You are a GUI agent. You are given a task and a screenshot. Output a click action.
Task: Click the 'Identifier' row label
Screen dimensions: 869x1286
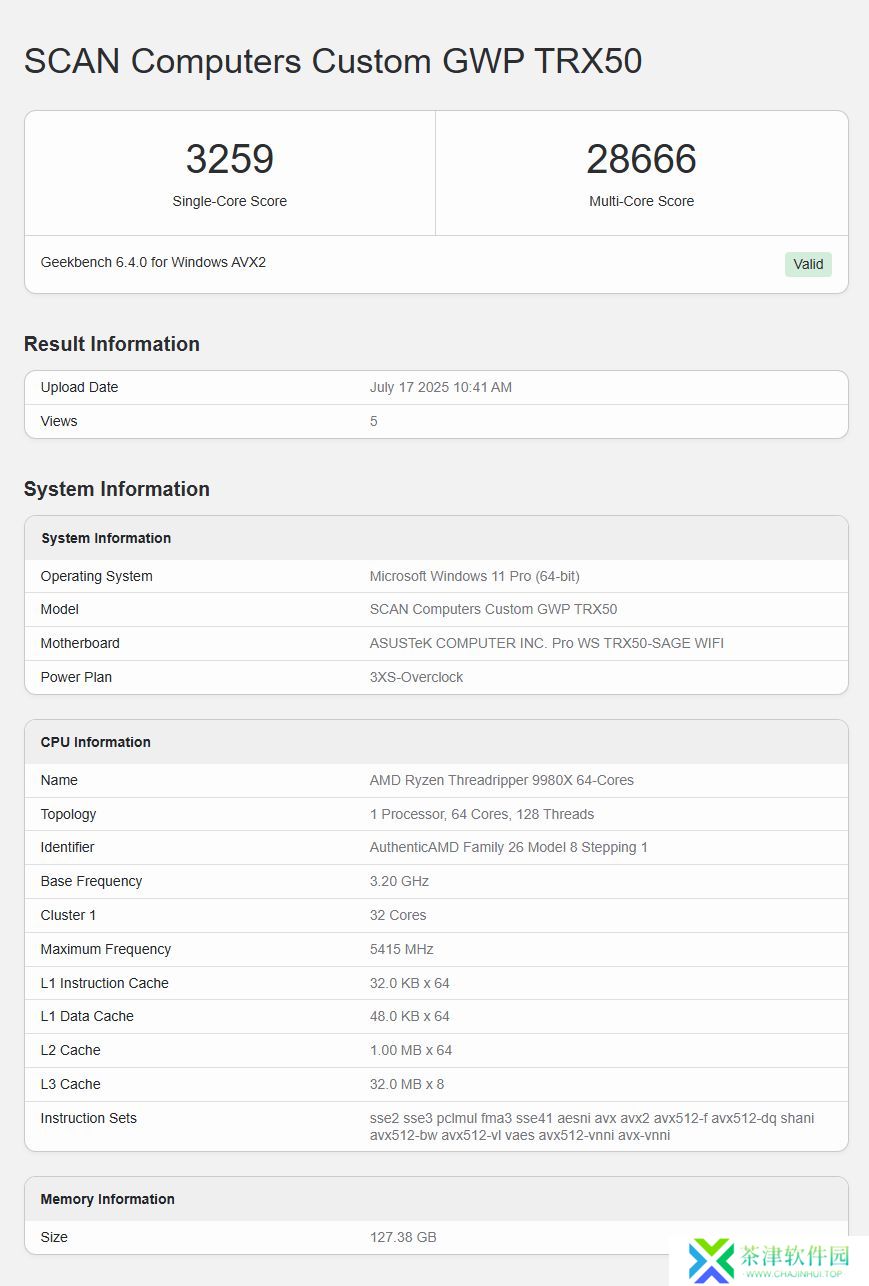coord(67,847)
